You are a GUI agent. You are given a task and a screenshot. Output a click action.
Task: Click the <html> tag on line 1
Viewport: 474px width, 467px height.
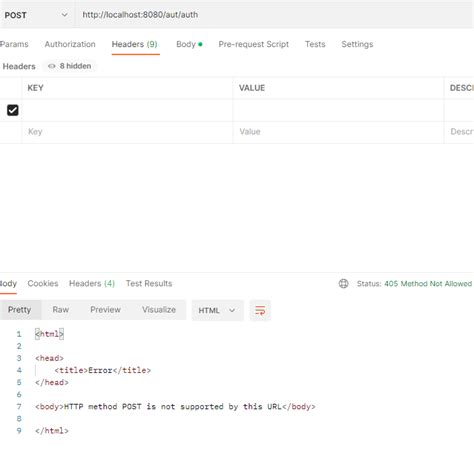[49, 334]
